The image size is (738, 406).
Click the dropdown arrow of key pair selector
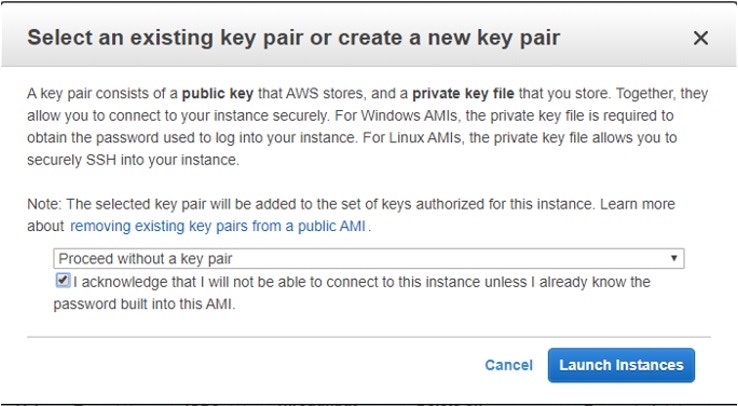674,258
